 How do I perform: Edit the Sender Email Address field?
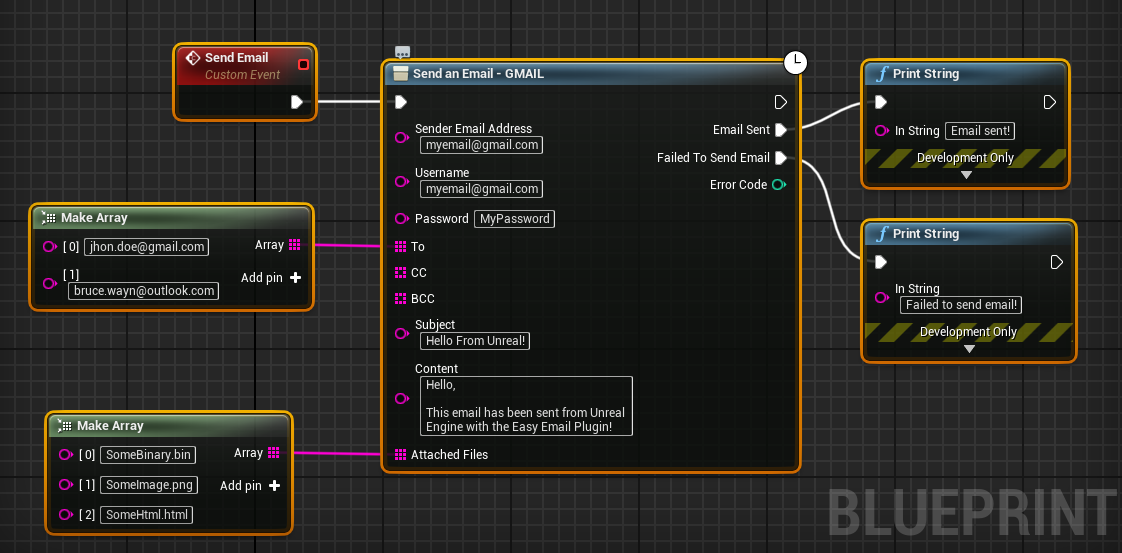[481, 145]
